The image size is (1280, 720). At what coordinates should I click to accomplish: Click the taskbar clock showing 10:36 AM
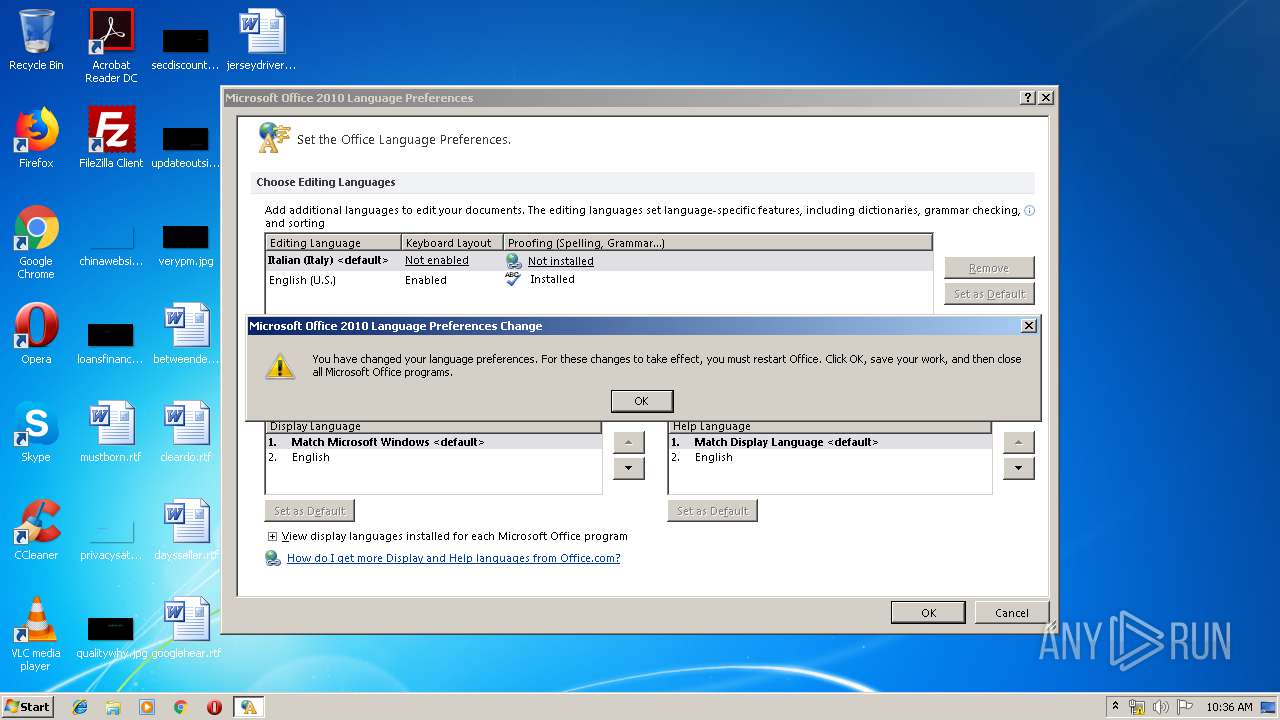coord(1229,707)
